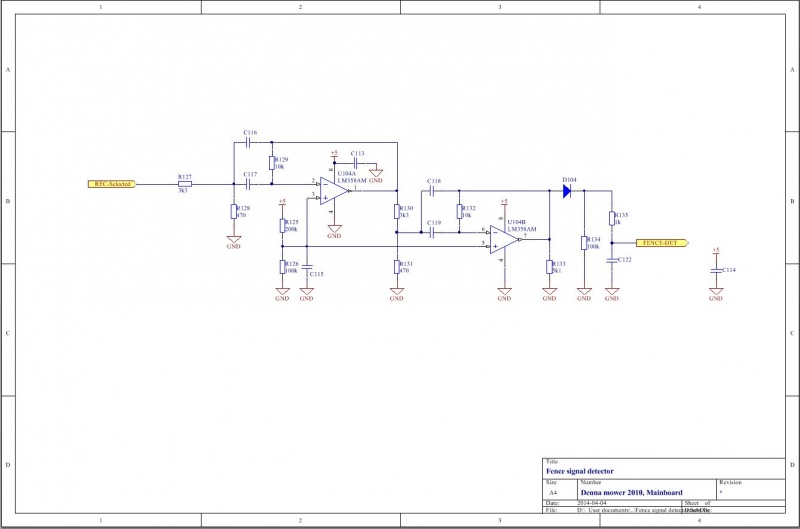800x529 pixels.
Task: Click resistor R133 5k1
Action: coord(548,267)
